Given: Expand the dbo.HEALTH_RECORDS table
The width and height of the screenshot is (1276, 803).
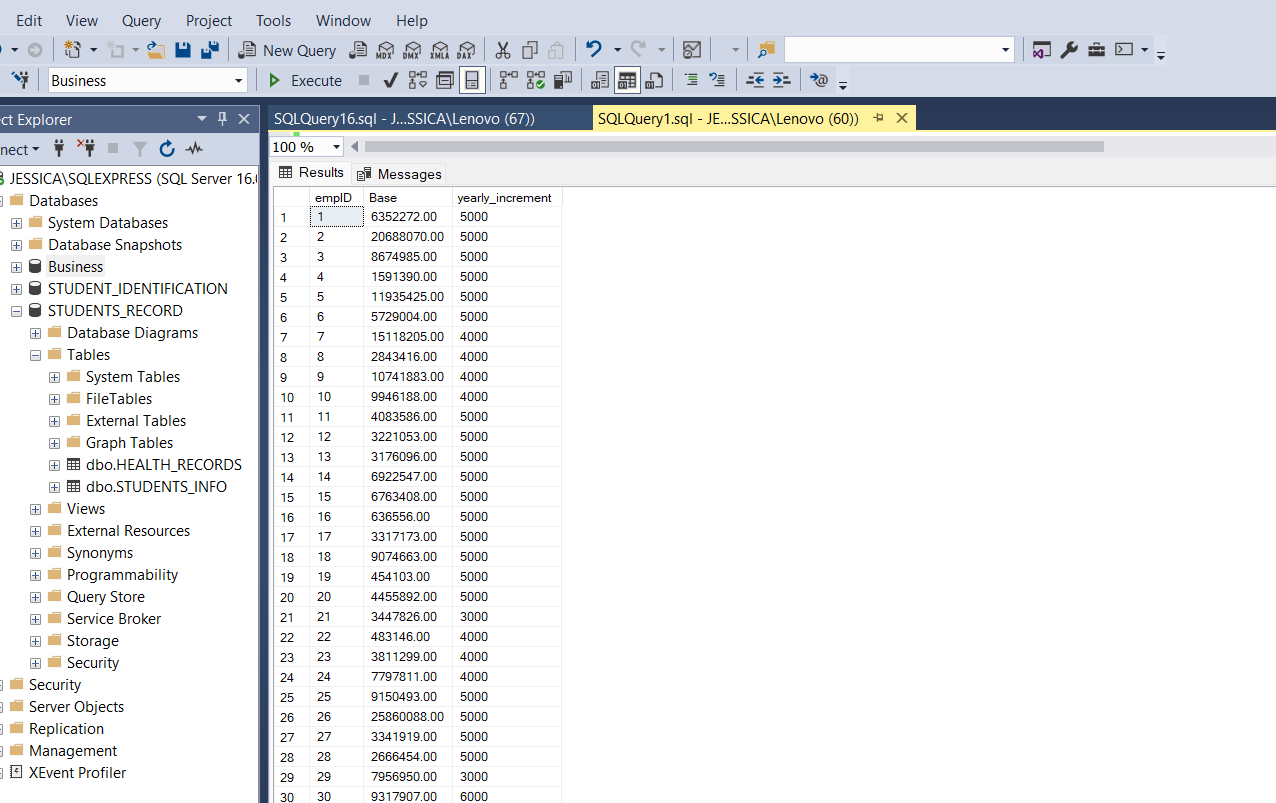Looking at the screenshot, I should [54, 464].
